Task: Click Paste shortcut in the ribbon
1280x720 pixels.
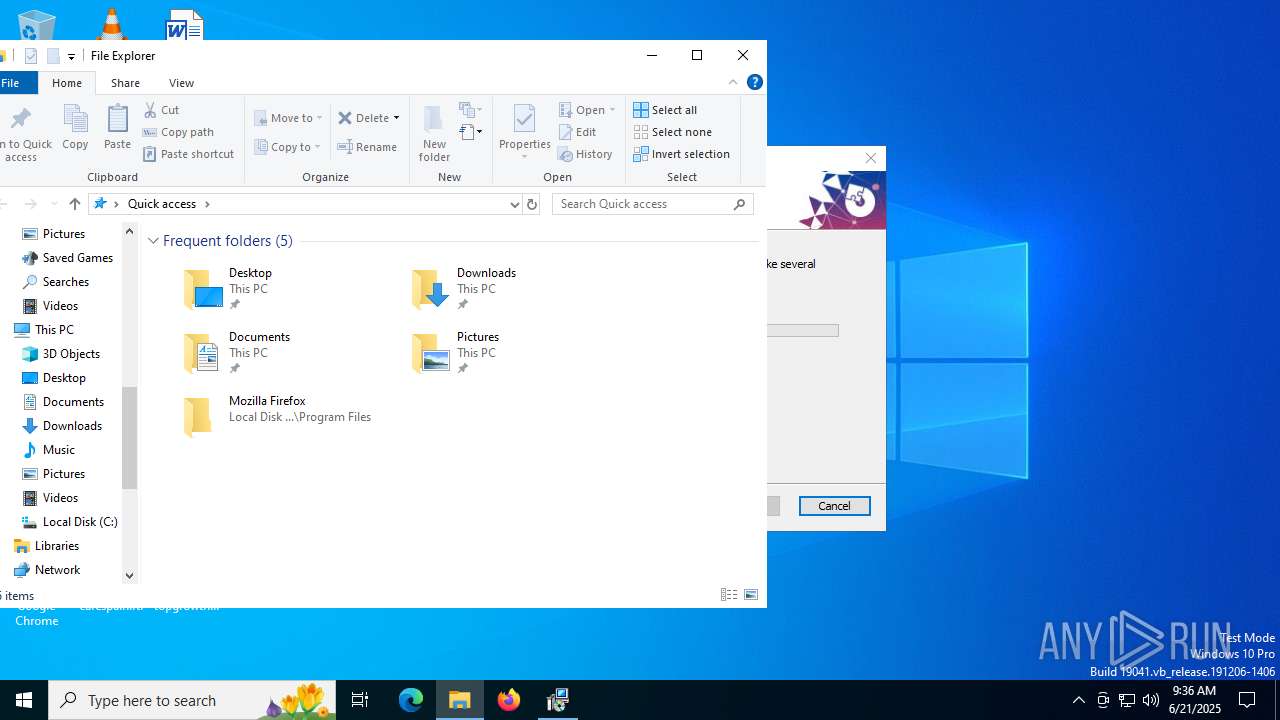Action: point(188,154)
